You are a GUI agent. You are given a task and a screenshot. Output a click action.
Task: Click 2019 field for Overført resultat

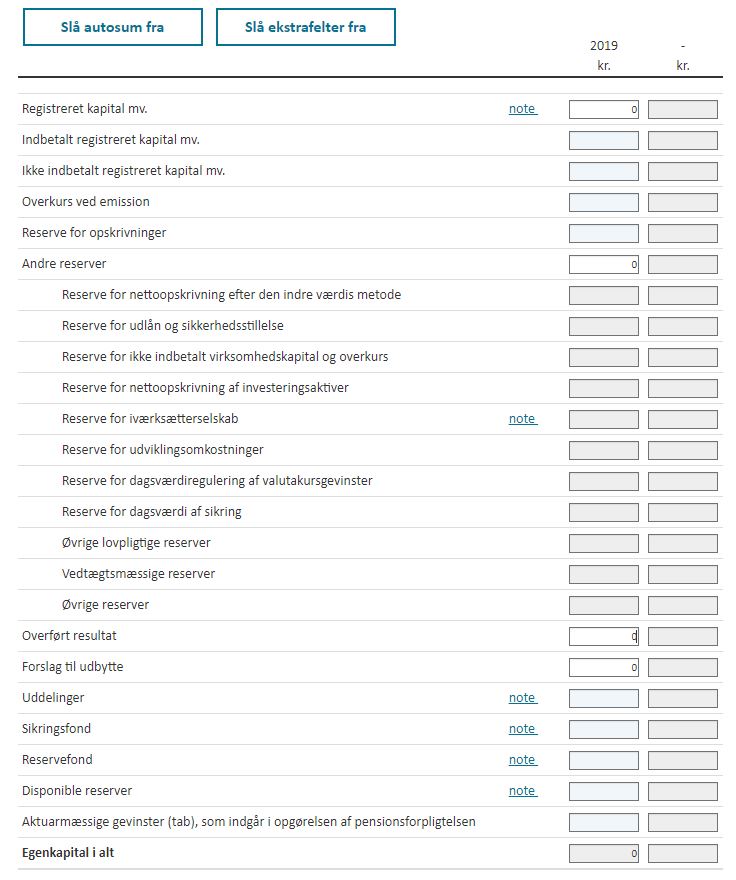pyautogui.click(x=603, y=637)
